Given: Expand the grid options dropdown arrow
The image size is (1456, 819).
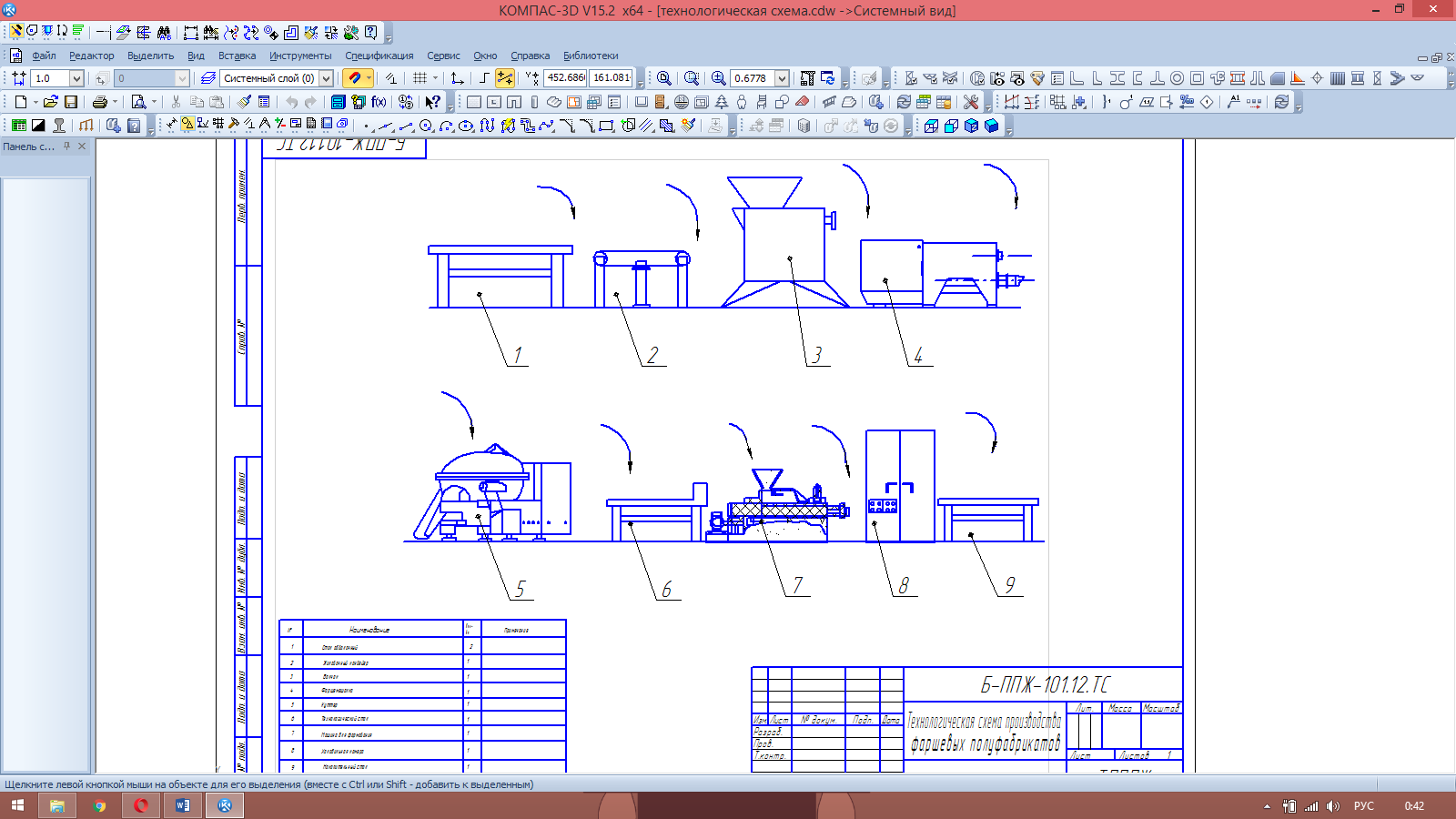Looking at the screenshot, I should coord(435,78).
